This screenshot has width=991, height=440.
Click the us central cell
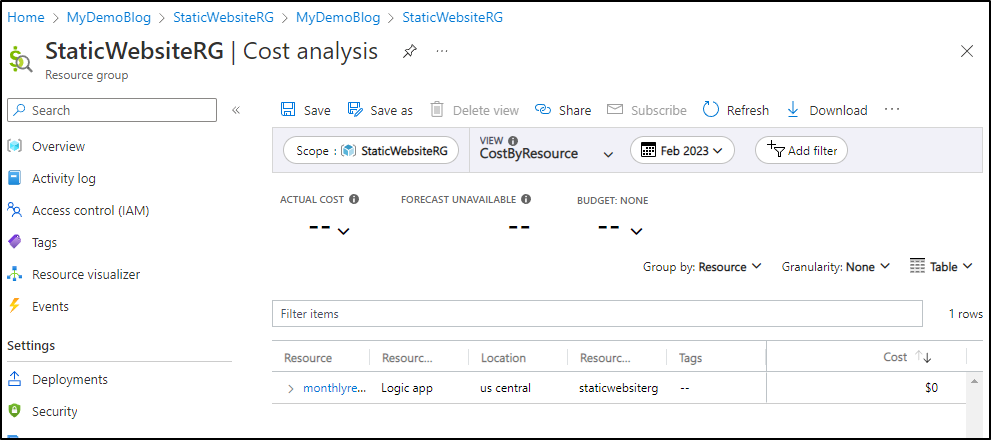pos(505,388)
